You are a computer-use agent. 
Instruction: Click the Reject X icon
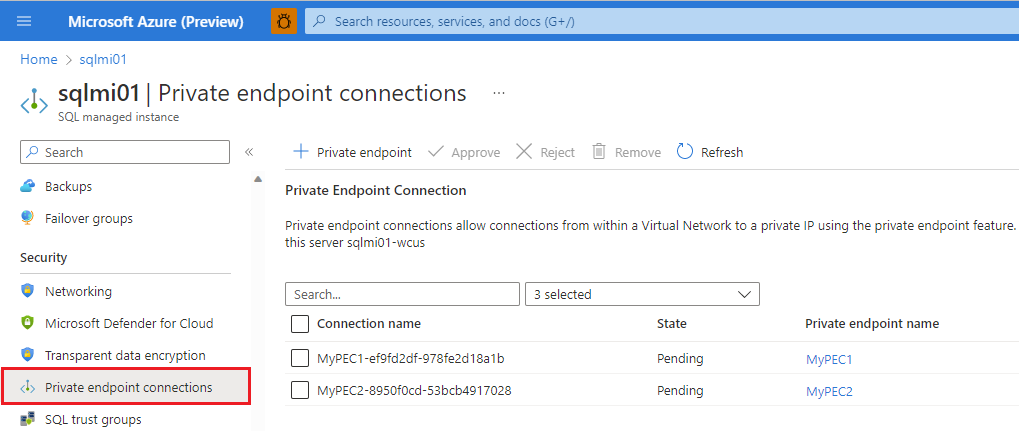524,152
